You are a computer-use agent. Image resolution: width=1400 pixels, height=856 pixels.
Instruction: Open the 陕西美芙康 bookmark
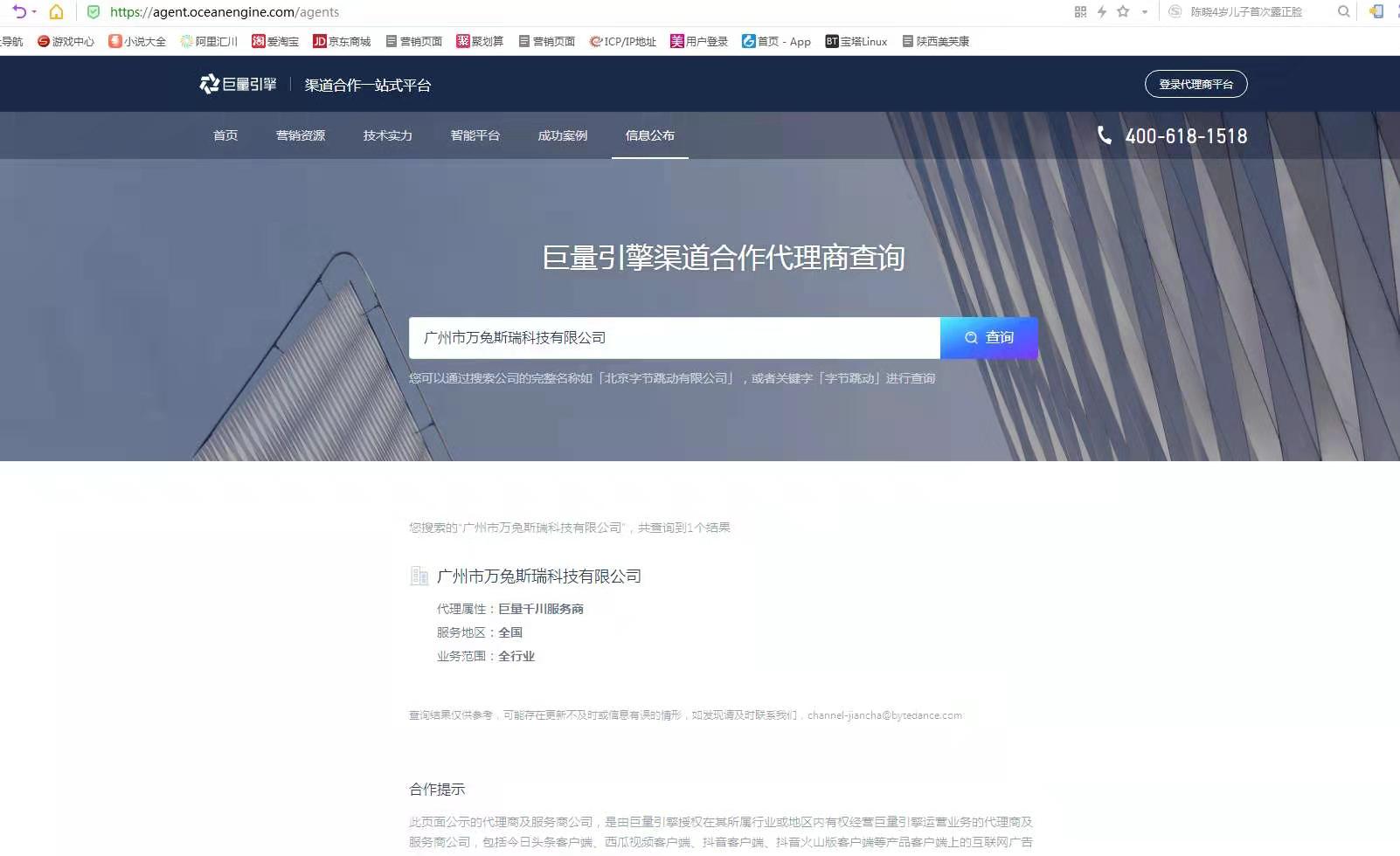936,41
